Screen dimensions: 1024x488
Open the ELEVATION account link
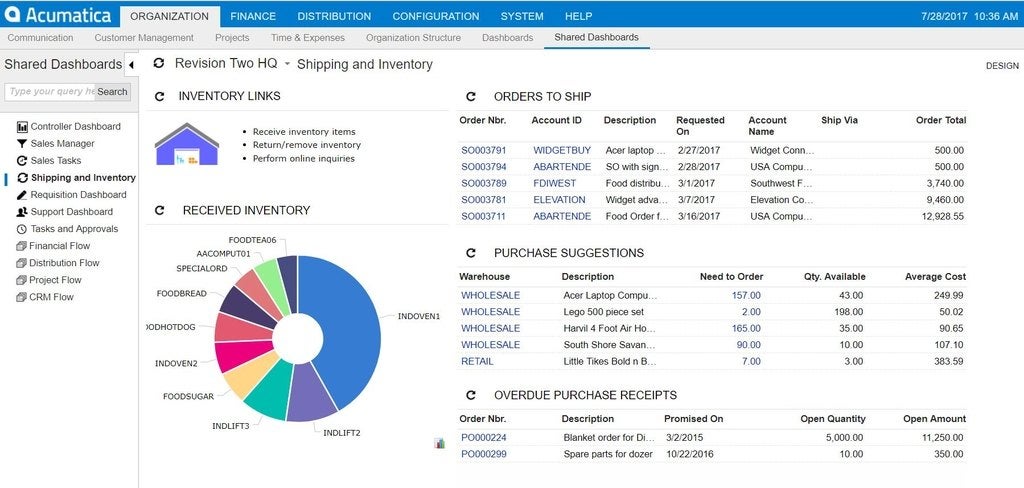(559, 200)
